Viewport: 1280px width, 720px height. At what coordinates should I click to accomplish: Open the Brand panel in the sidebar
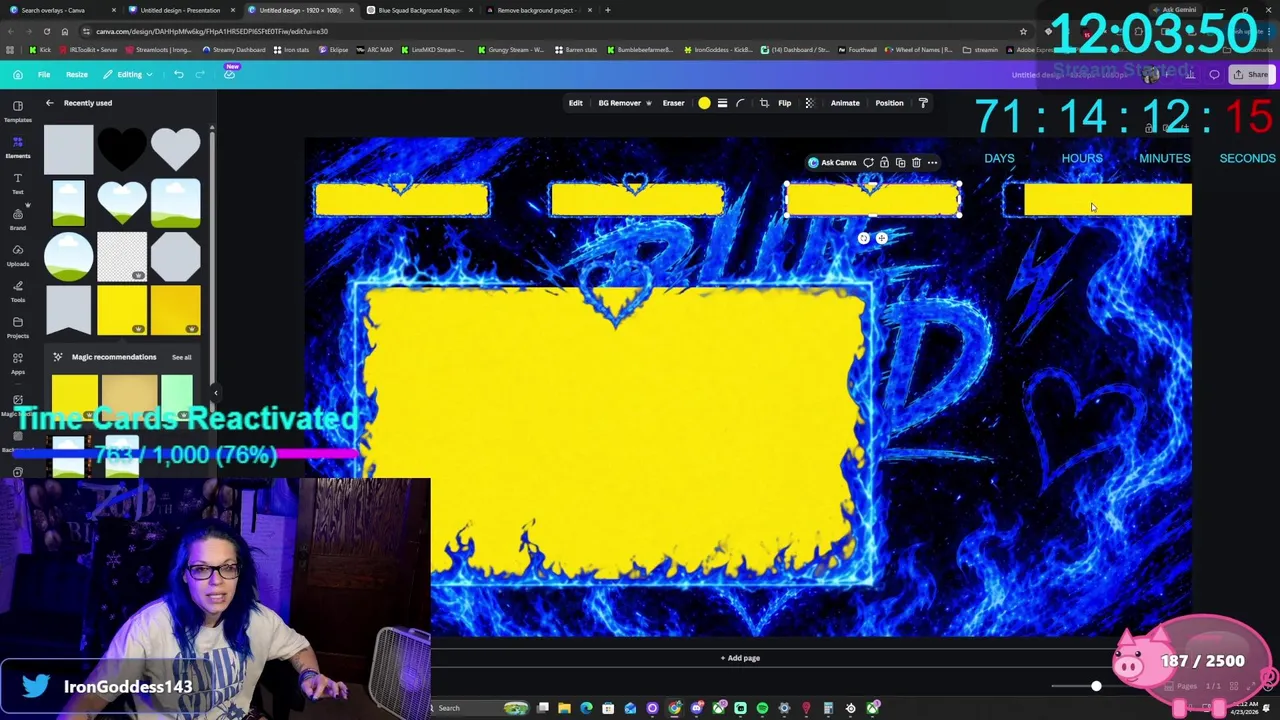(x=17, y=219)
